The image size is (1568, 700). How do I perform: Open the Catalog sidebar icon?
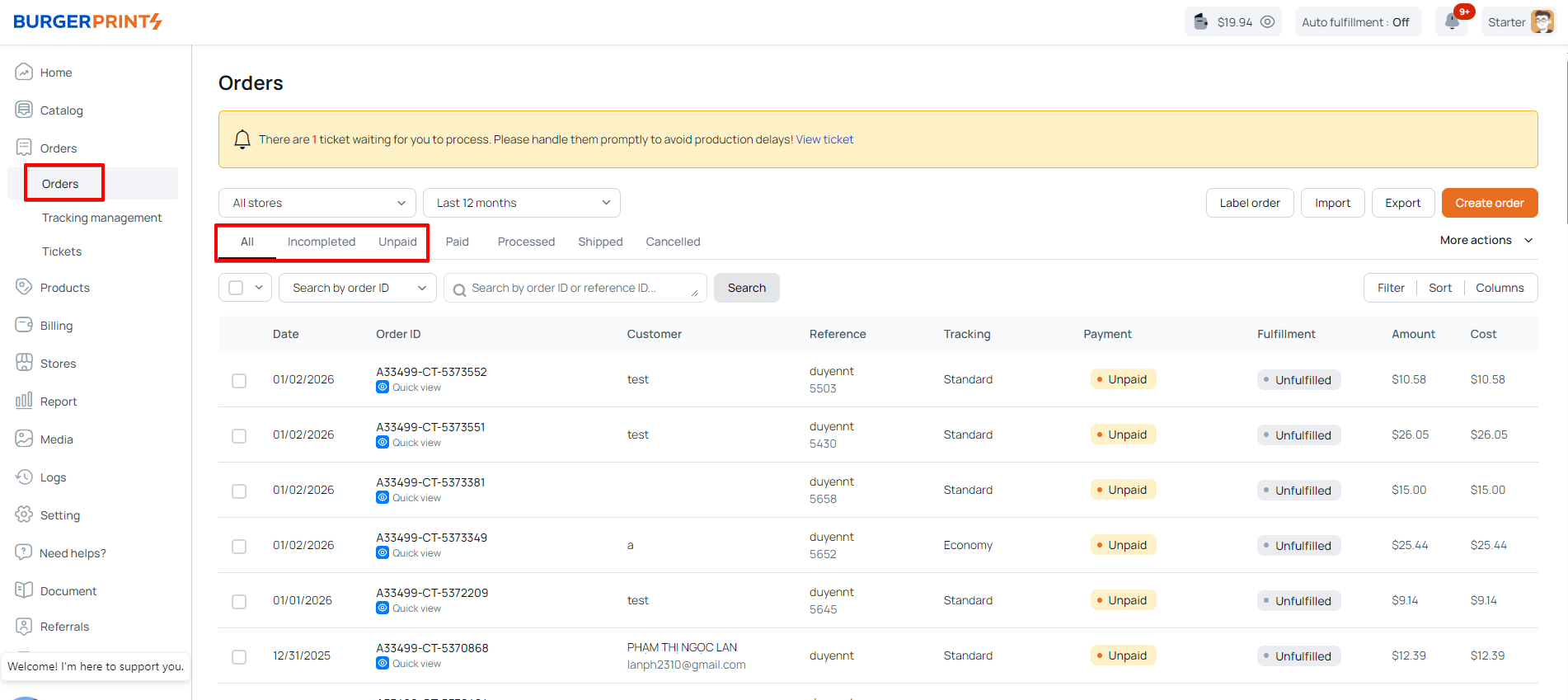(x=24, y=110)
